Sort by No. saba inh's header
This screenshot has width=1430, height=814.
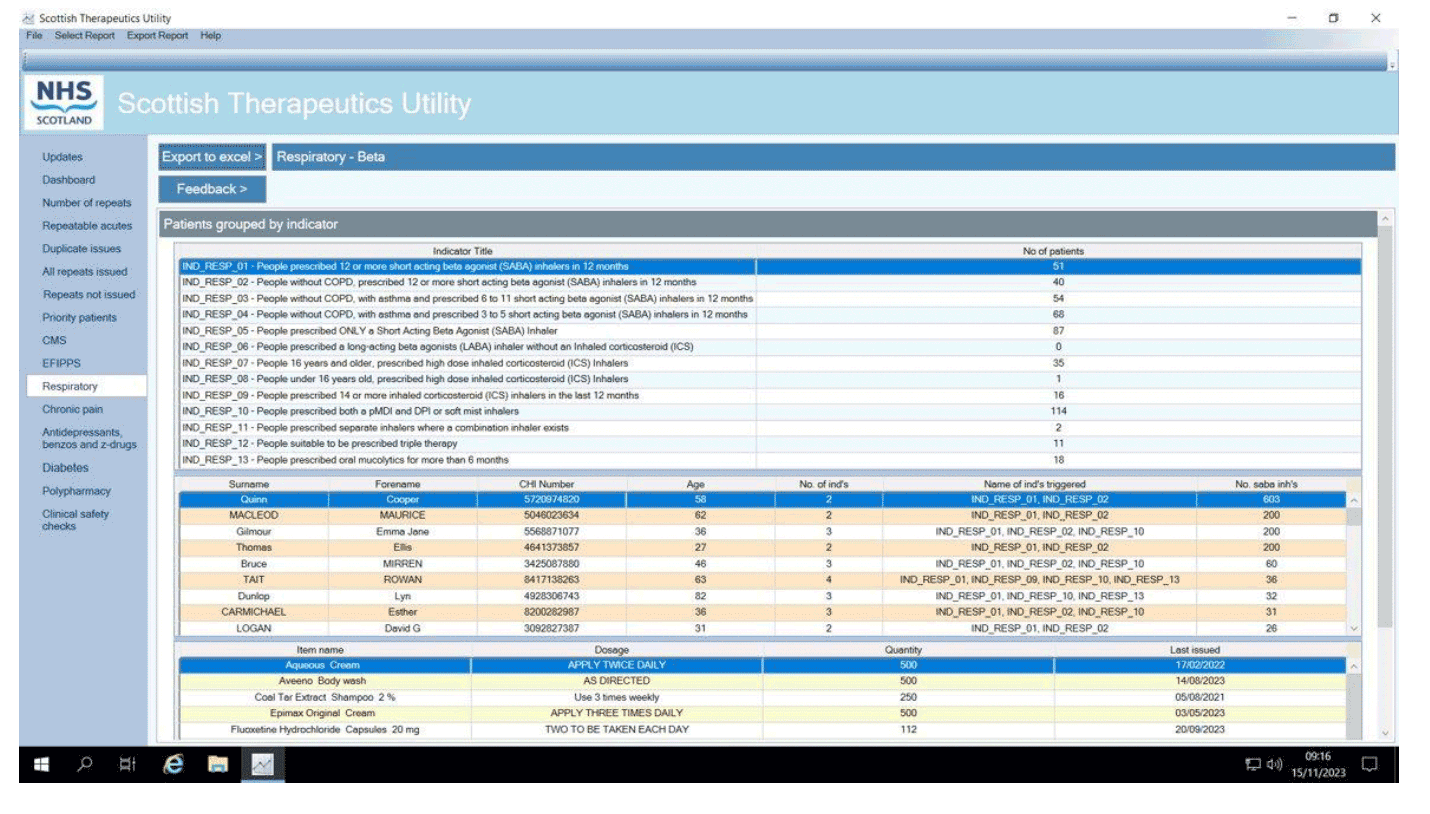point(1271,484)
